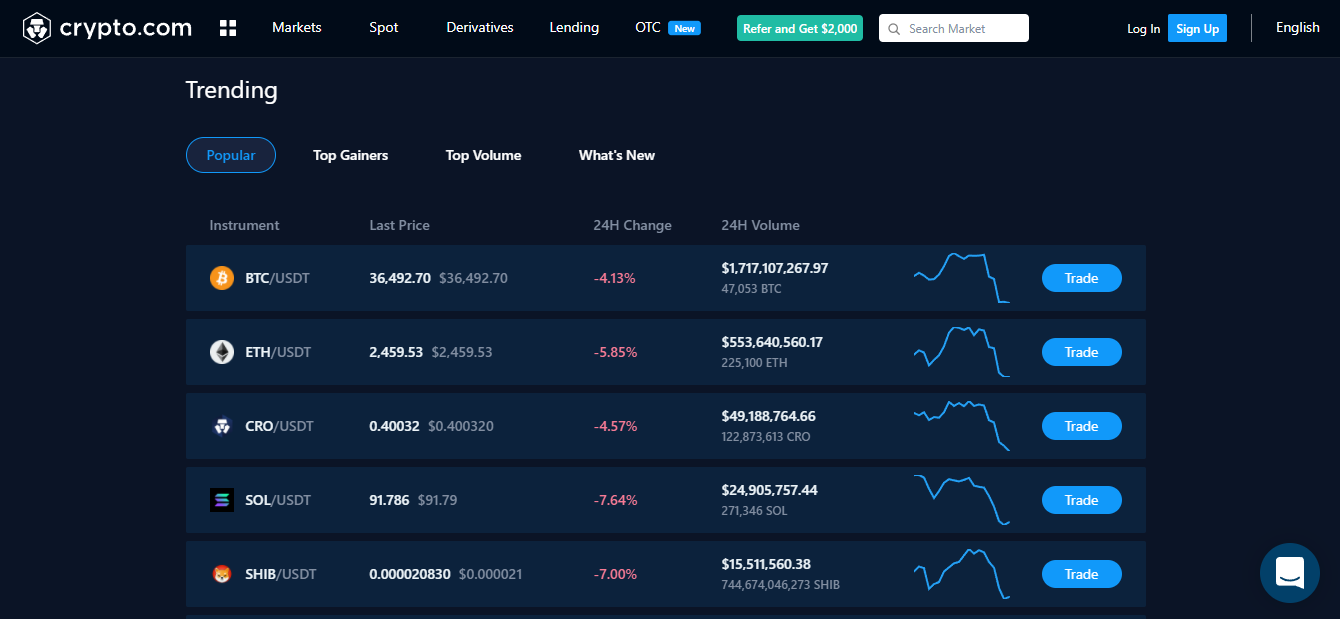Open the live chat support bubble
The width and height of the screenshot is (1340, 619).
pyautogui.click(x=1290, y=573)
